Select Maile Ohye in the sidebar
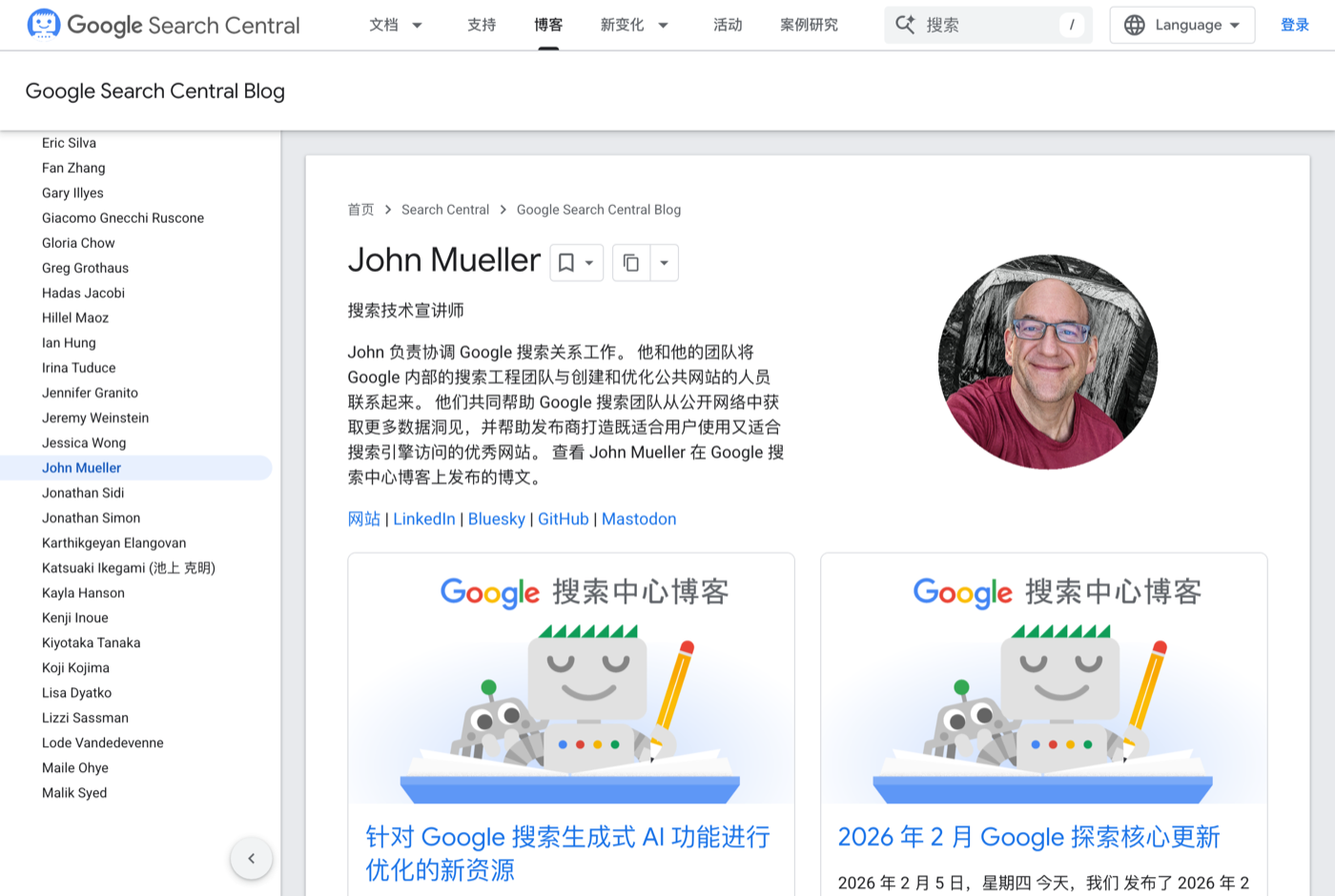 point(75,767)
